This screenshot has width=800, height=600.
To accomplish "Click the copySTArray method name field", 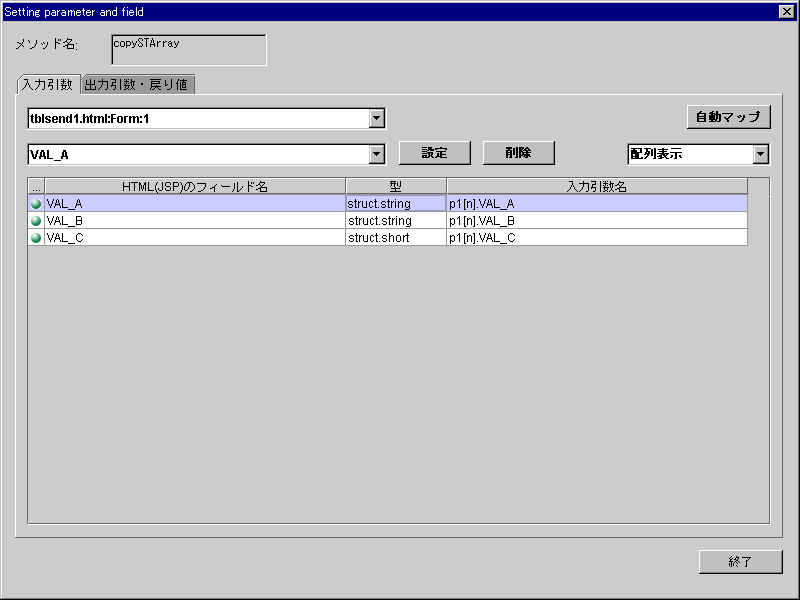I will click(x=188, y=50).
